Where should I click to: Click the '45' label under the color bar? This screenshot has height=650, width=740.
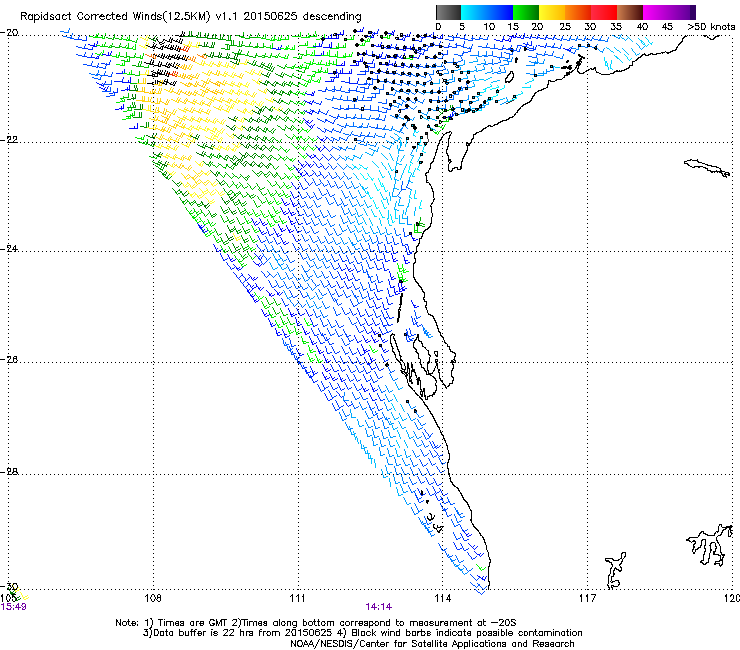(667, 26)
